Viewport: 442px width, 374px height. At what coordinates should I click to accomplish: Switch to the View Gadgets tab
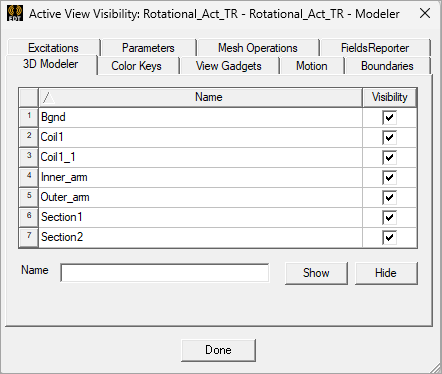[x=229, y=66]
